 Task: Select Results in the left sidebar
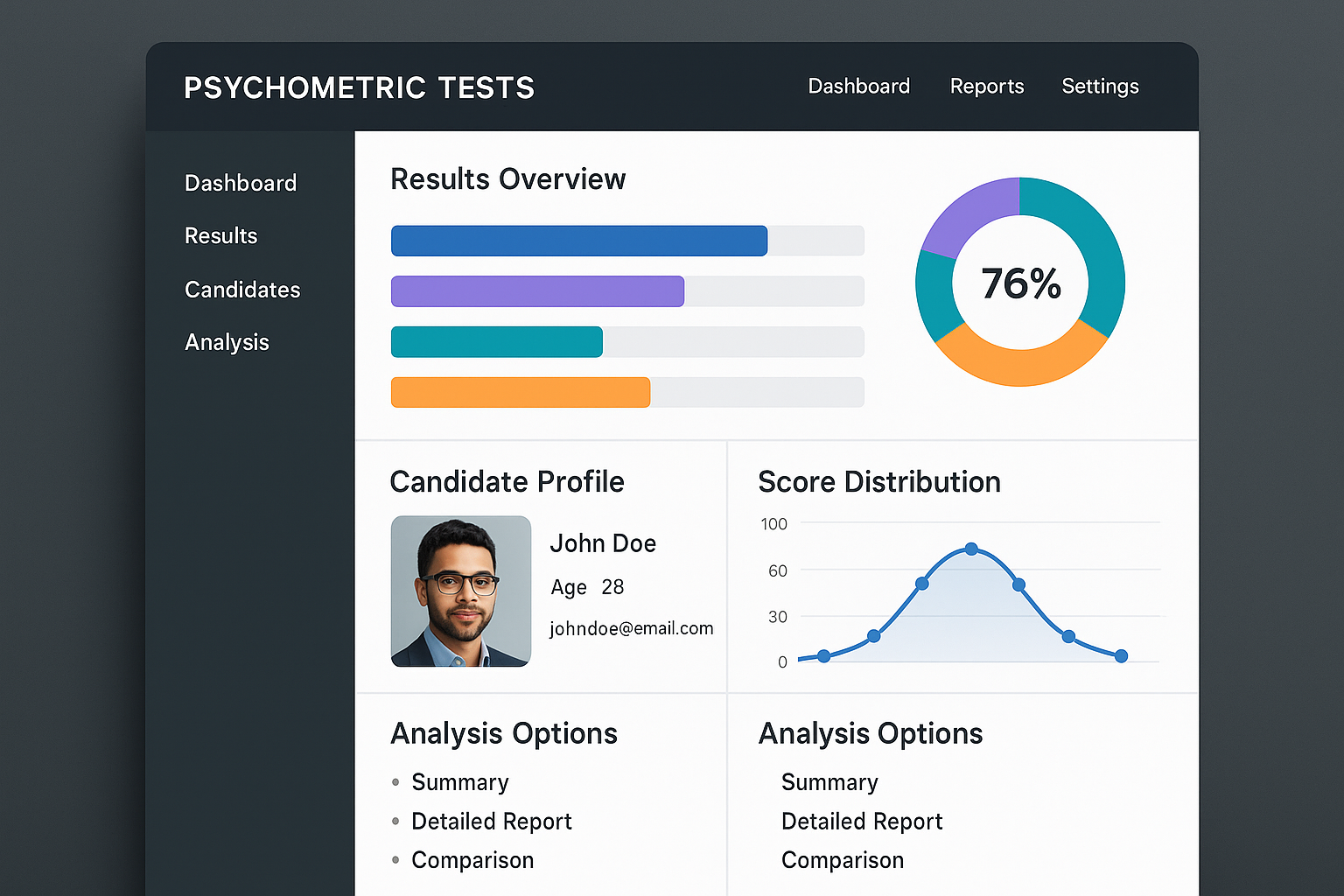coord(220,235)
